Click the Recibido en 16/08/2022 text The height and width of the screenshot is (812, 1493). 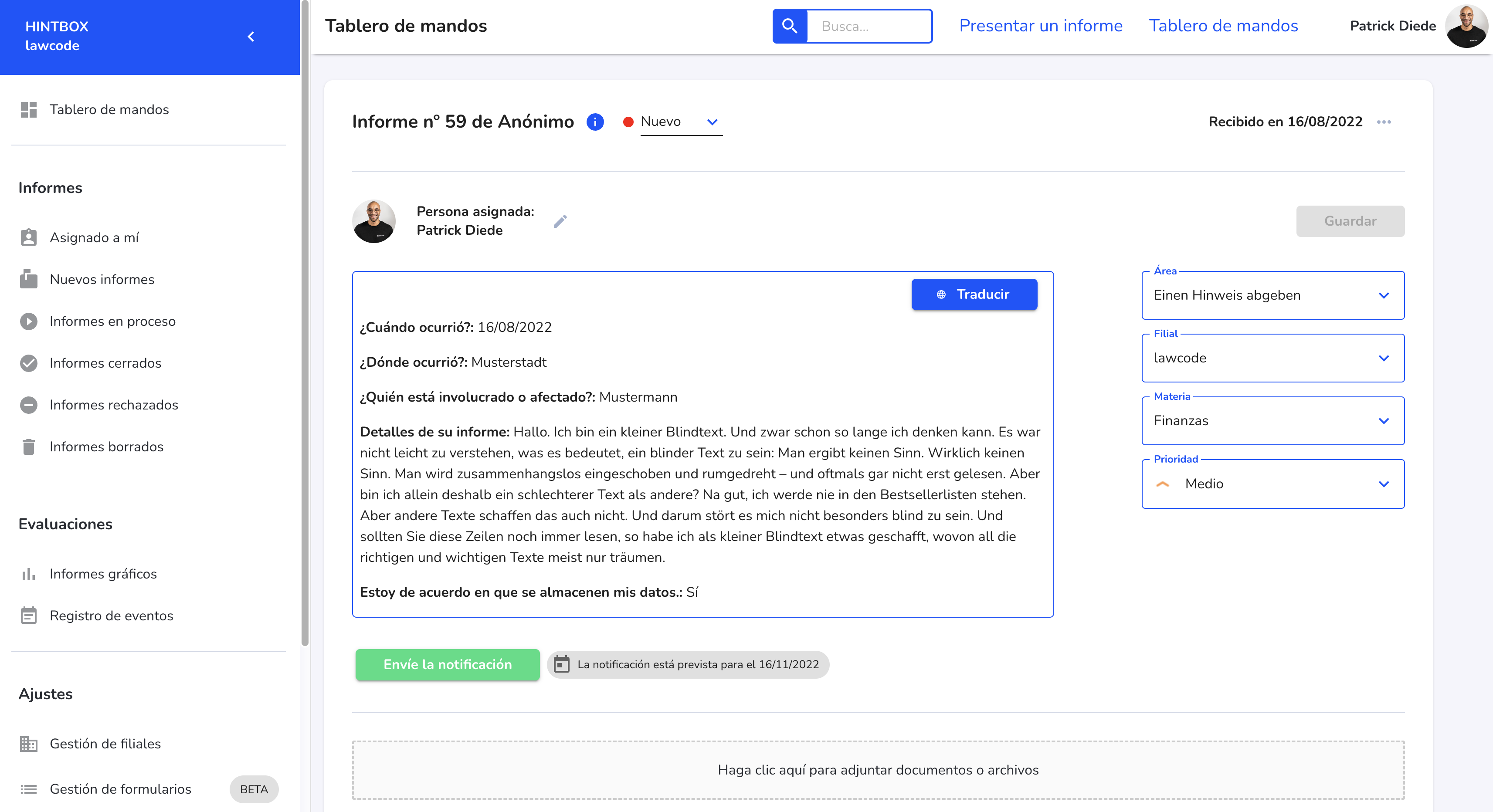[1286, 122]
